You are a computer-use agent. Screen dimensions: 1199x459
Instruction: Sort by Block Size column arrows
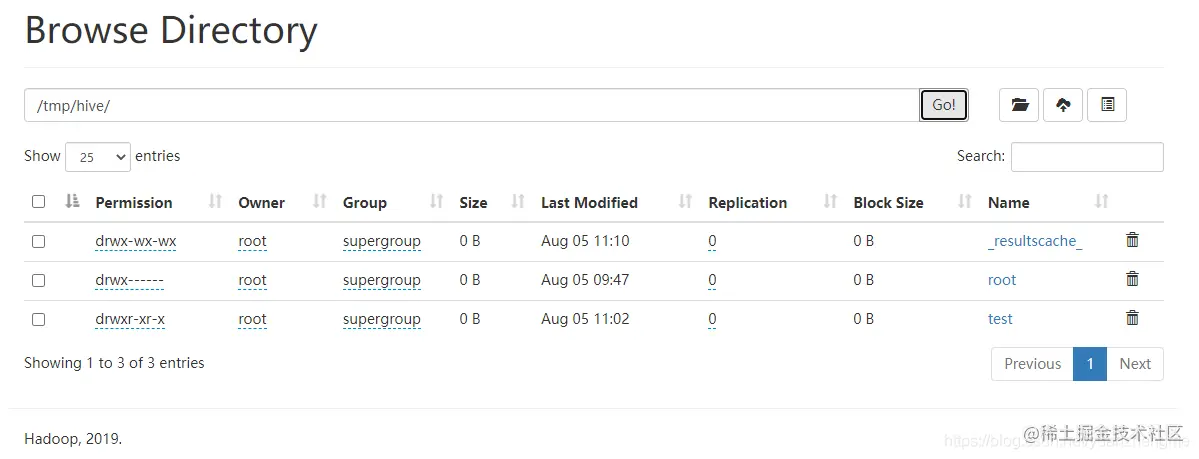[x=965, y=202]
